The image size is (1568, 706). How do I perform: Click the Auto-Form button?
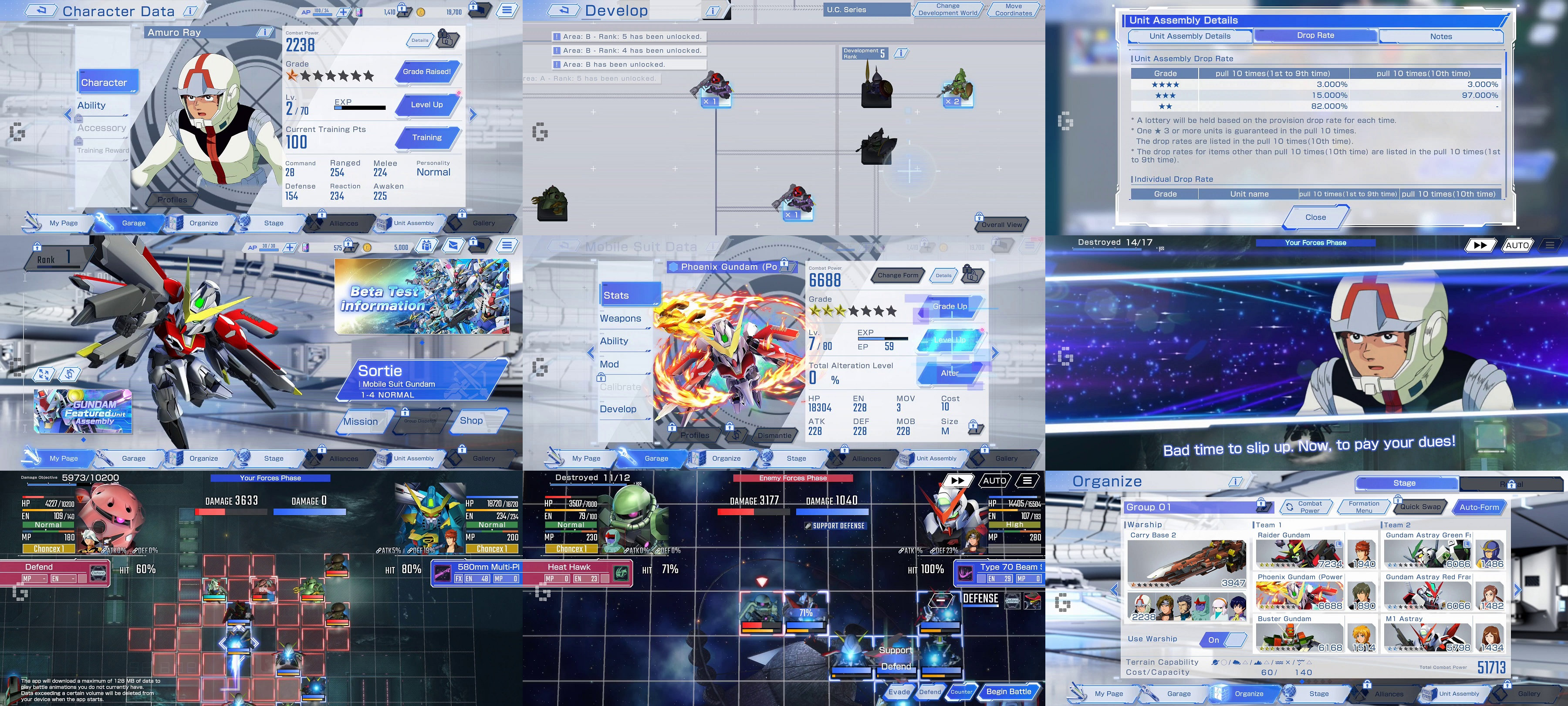point(1479,507)
